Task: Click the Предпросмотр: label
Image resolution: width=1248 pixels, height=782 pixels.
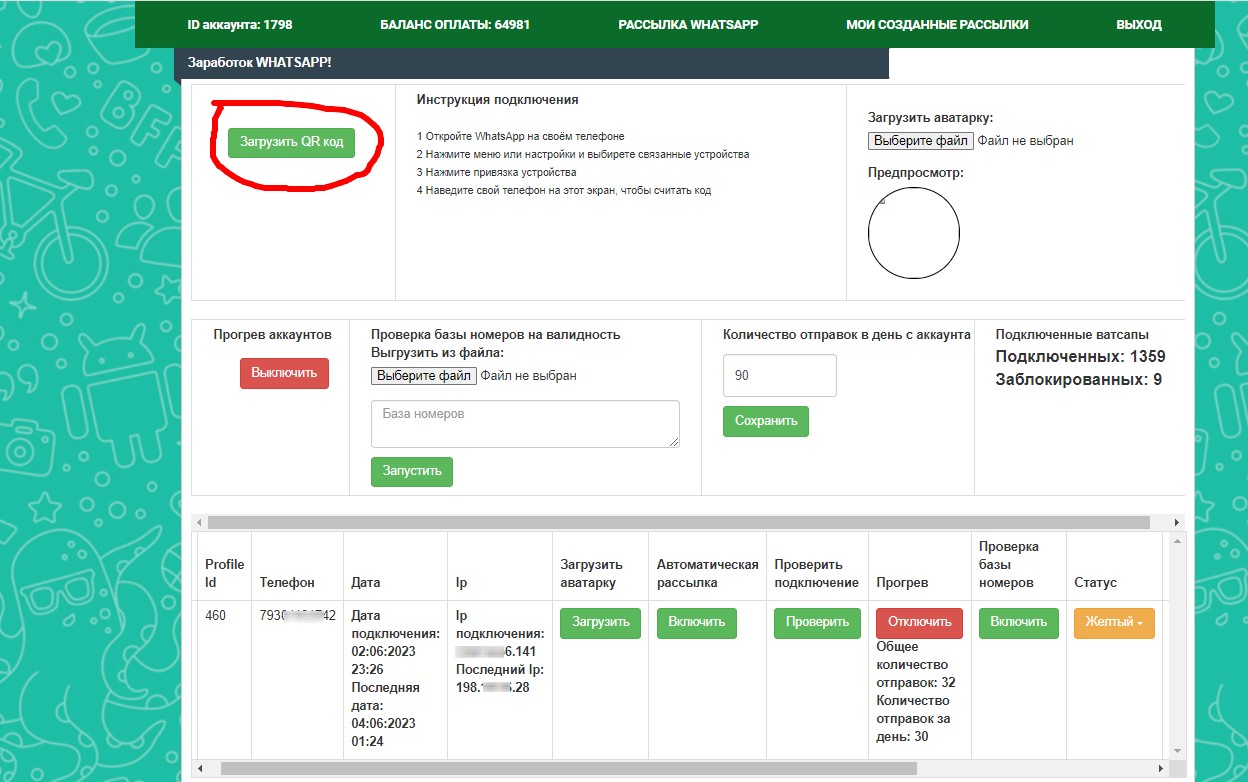Action: tap(916, 173)
